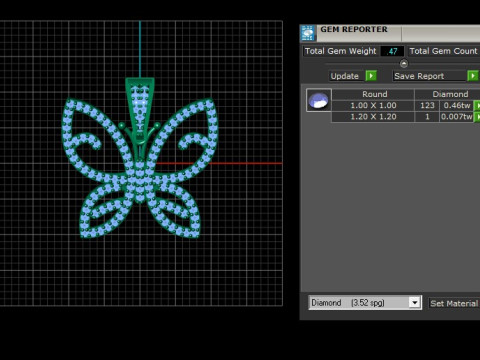The image size is (480, 360).
Task: Click the 0.007tw weight cell
Action: pos(457,117)
